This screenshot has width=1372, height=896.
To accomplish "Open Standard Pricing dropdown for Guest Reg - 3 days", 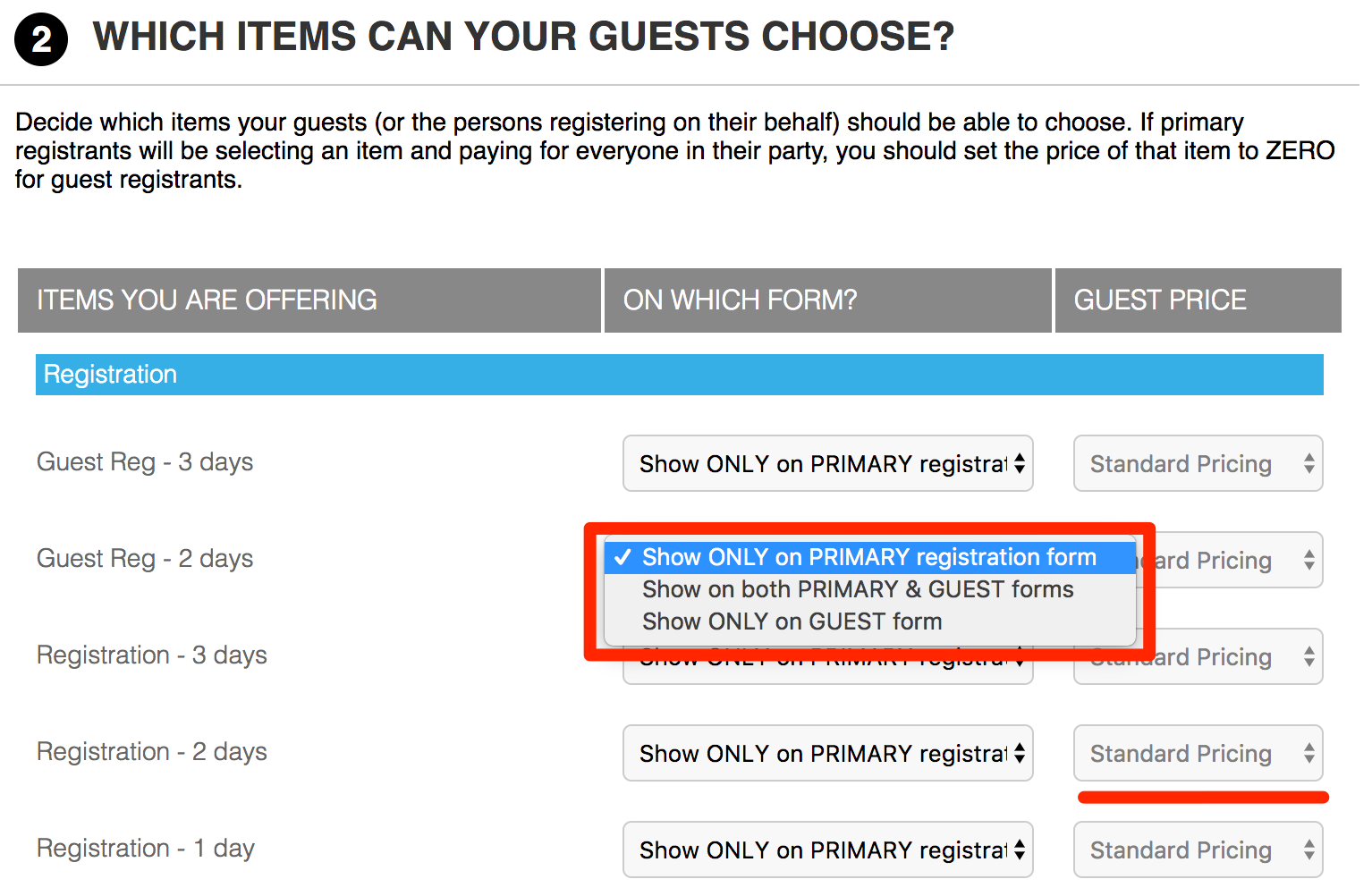I will coord(1198,463).
